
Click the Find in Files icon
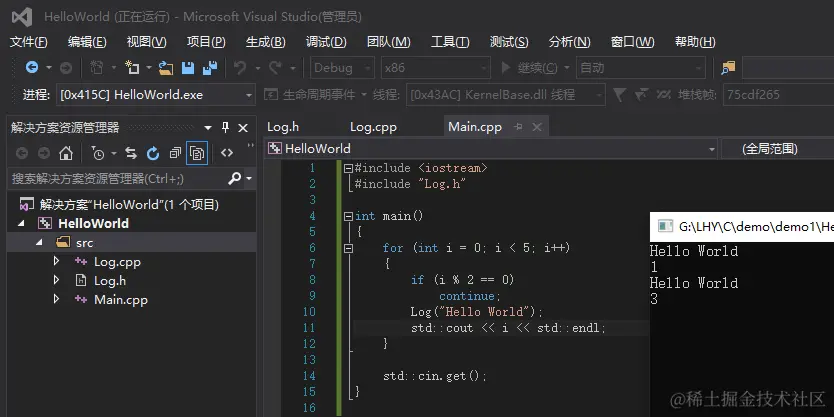tap(728, 68)
